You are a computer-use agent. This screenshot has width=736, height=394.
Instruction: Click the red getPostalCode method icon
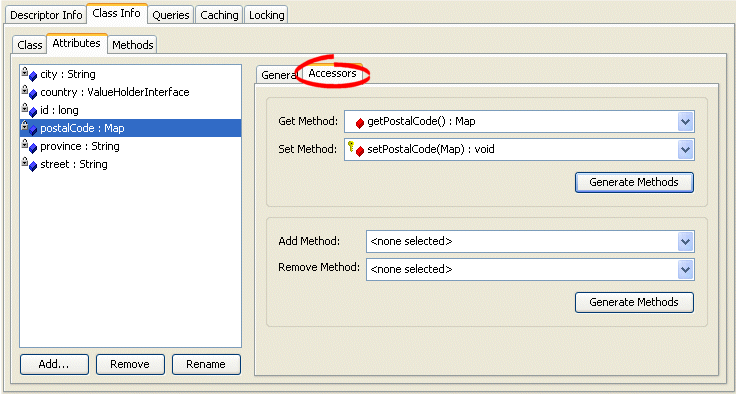point(360,123)
